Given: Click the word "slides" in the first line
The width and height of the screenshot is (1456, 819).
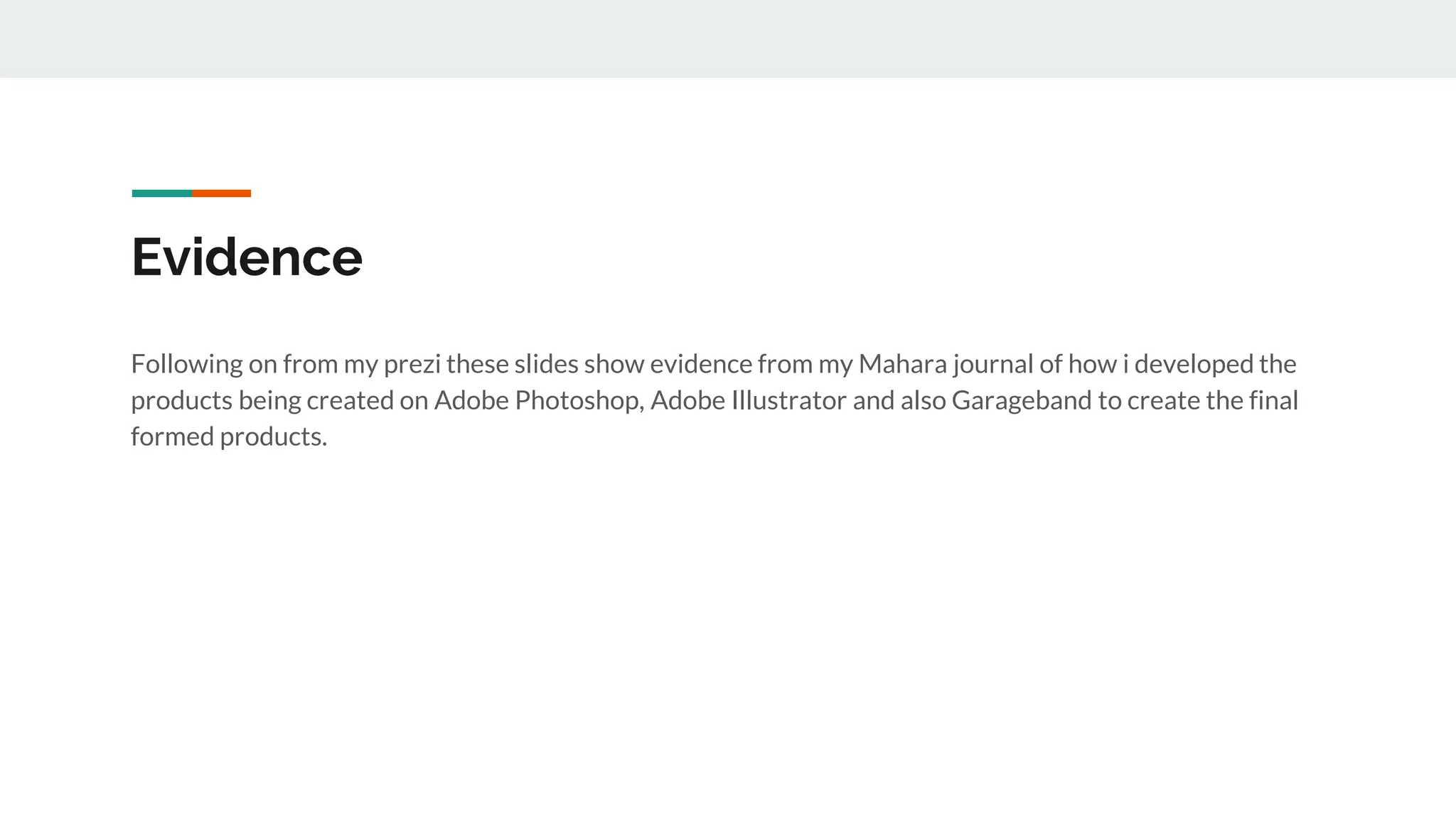Looking at the screenshot, I should pyautogui.click(x=546, y=365).
